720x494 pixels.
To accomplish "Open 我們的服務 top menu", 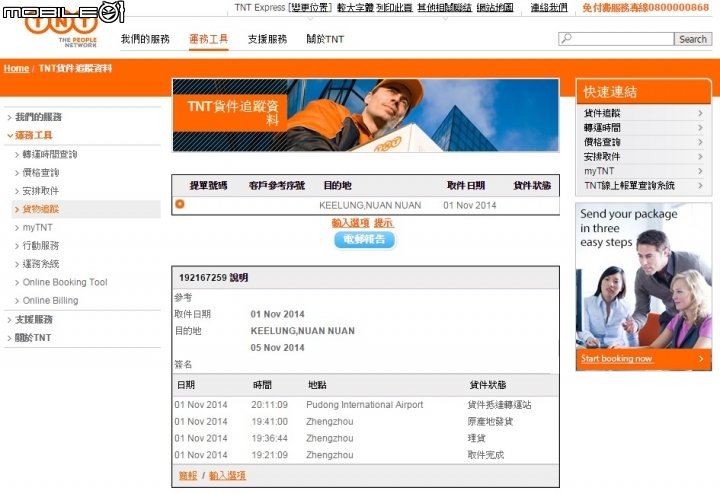I will pyautogui.click(x=145, y=39).
